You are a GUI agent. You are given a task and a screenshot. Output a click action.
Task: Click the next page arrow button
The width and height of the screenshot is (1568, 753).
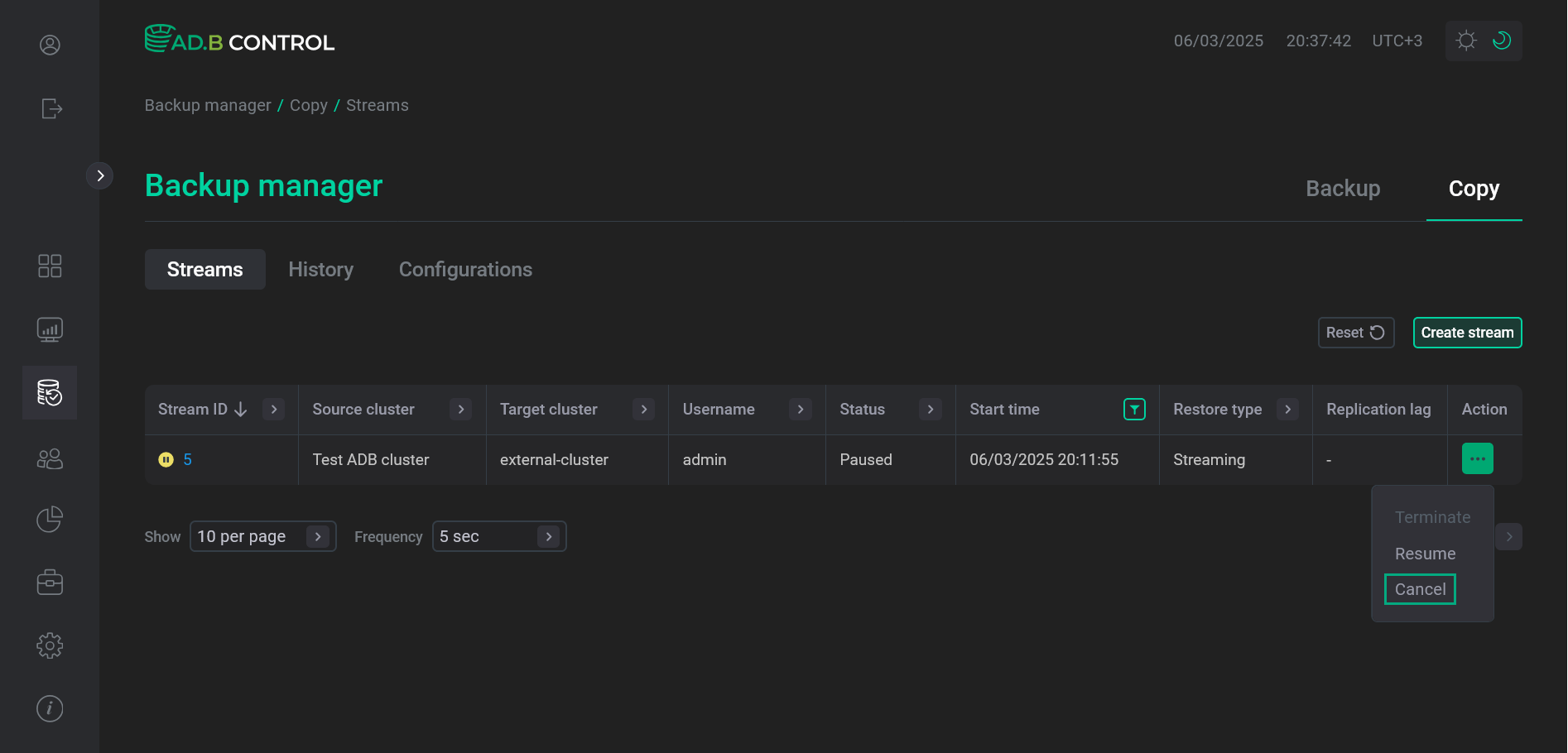(1509, 536)
